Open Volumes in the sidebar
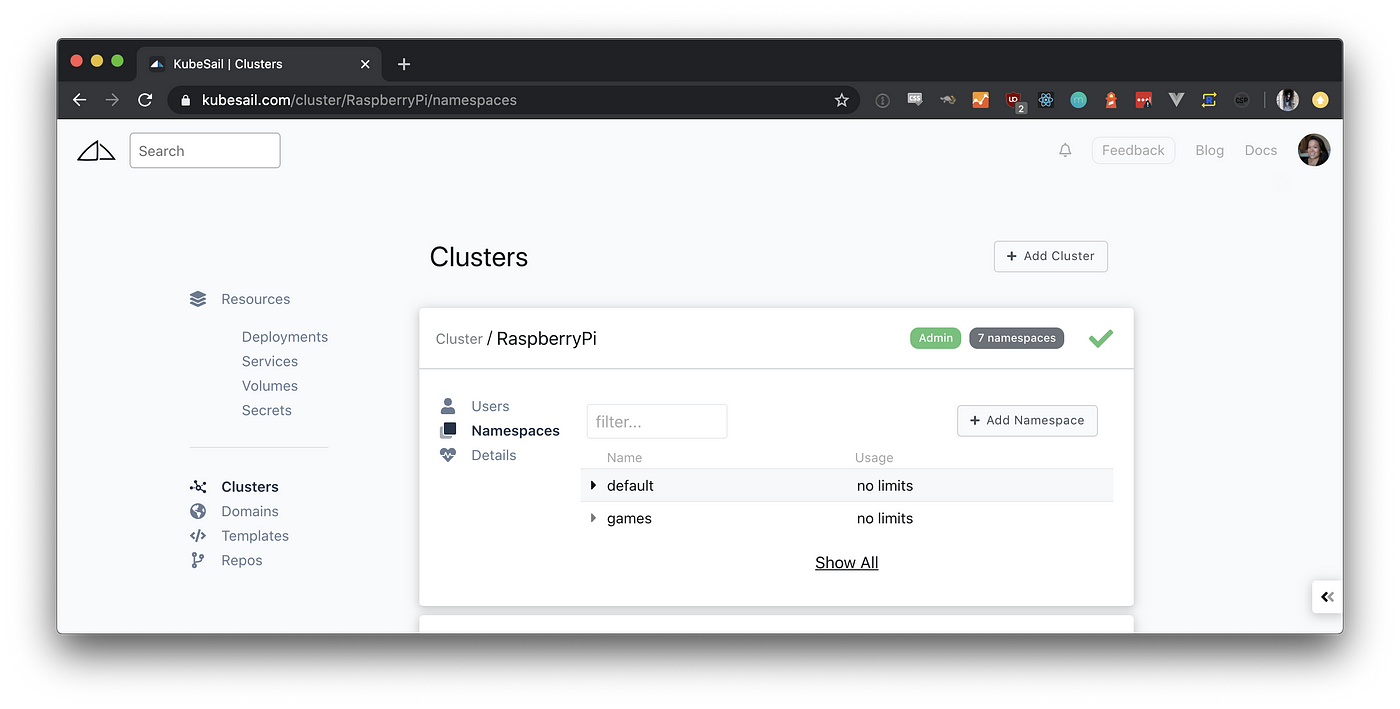 pos(270,386)
